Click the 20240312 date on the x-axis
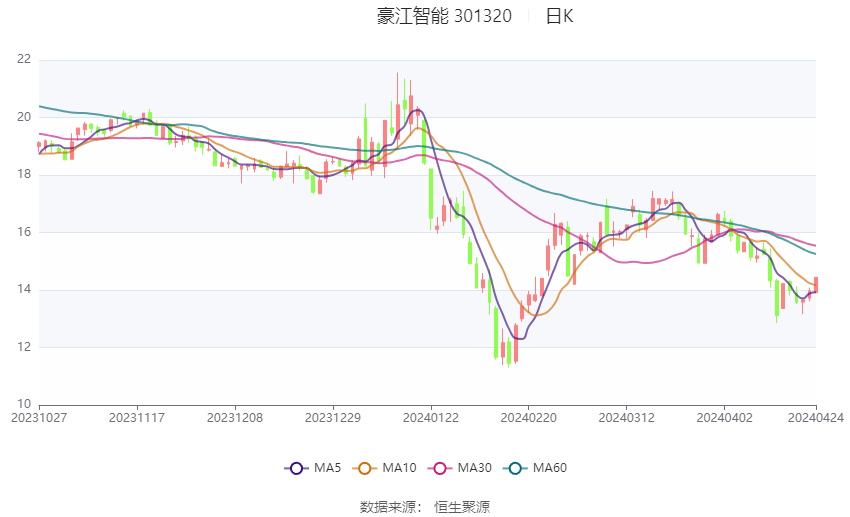 point(626,418)
